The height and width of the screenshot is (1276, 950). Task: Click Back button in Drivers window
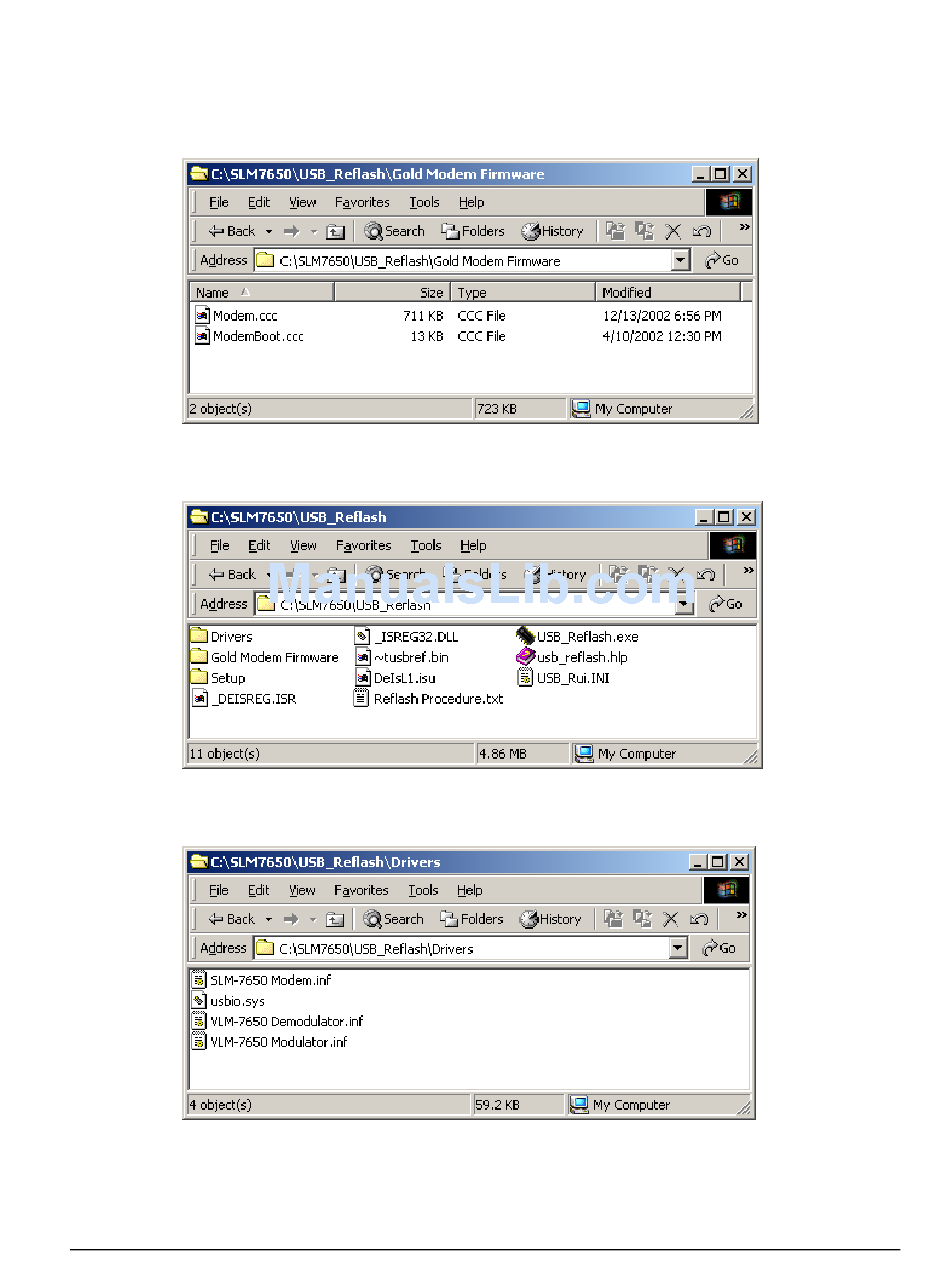[231, 919]
